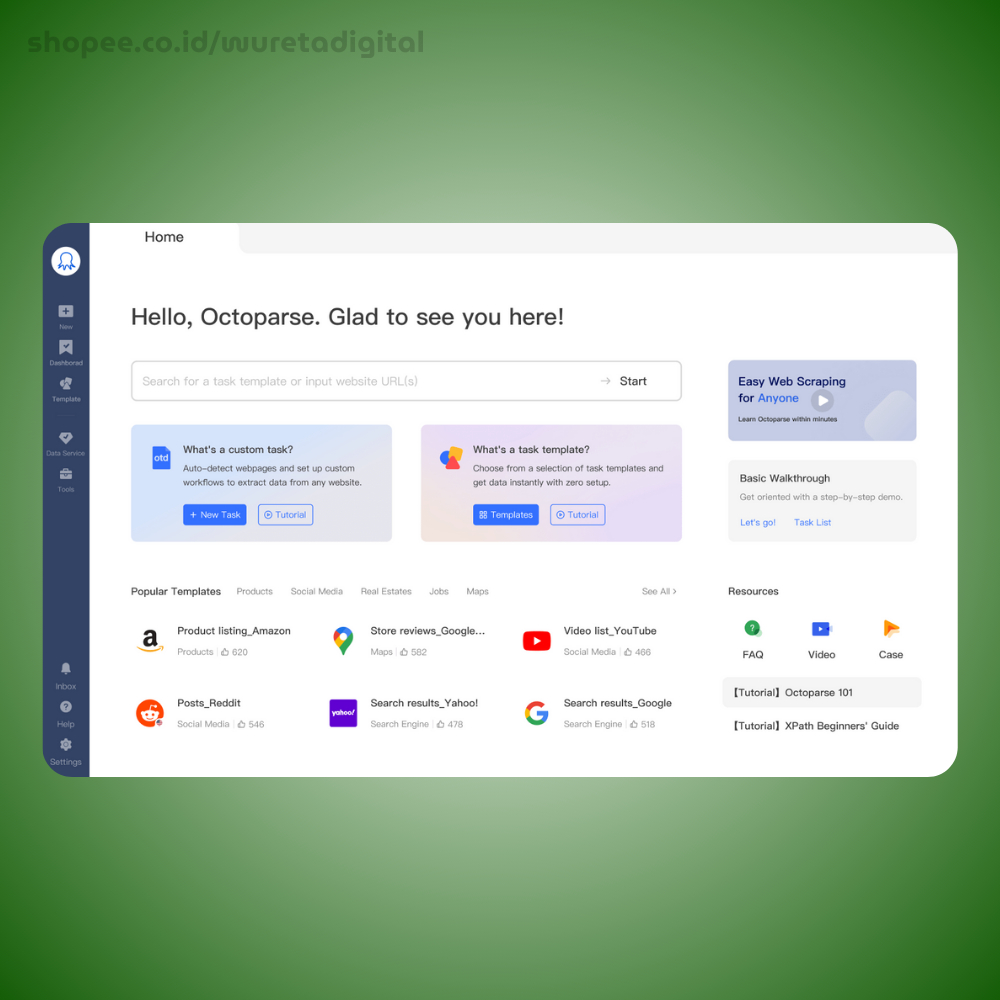This screenshot has width=1000, height=1000.
Task: Click the colorful shapes icon in task template card
Action: click(x=451, y=457)
